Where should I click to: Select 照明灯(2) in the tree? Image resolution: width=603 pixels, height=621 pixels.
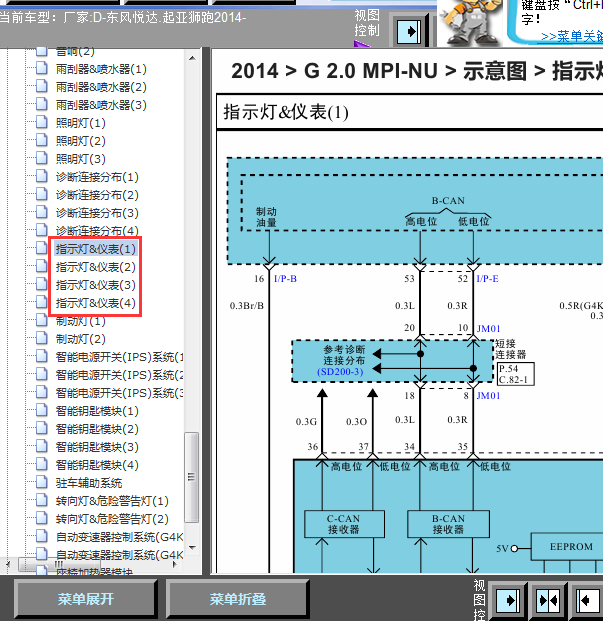[x=80, y=141]
